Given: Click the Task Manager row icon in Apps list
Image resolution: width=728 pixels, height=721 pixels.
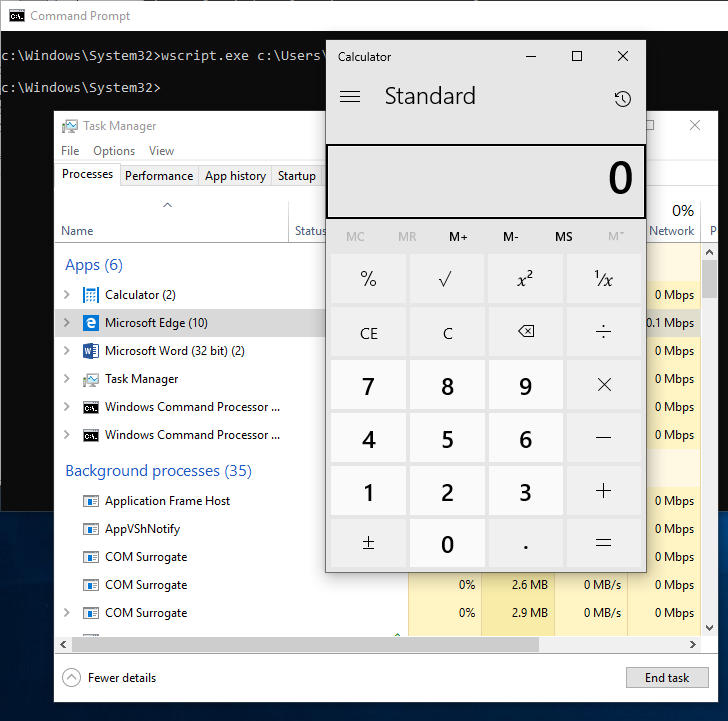Looking at the screenshot, I should pyautogui.click(x=91, y=379).
